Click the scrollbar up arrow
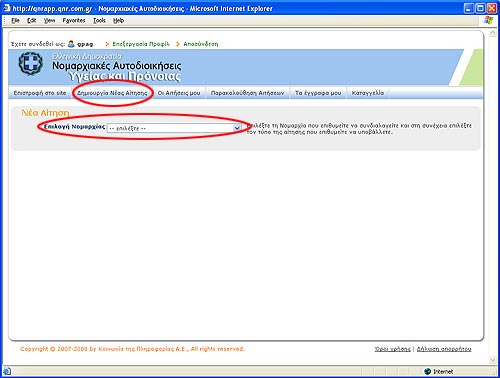This screenshot has height=378, width=500. (x=493, y=33)
